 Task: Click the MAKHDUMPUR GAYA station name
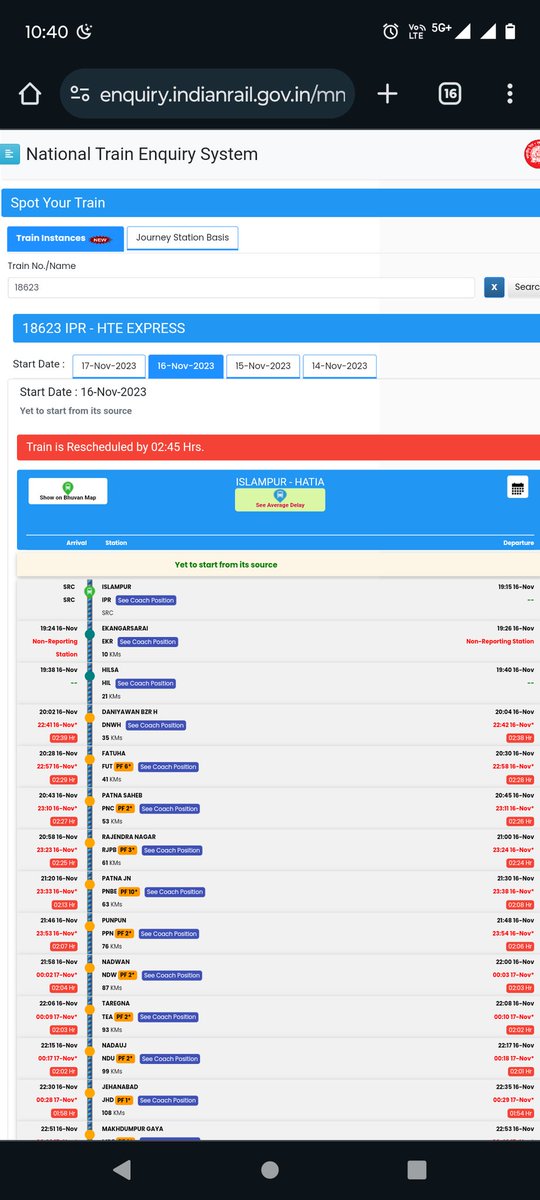(x=133, y=1129)
